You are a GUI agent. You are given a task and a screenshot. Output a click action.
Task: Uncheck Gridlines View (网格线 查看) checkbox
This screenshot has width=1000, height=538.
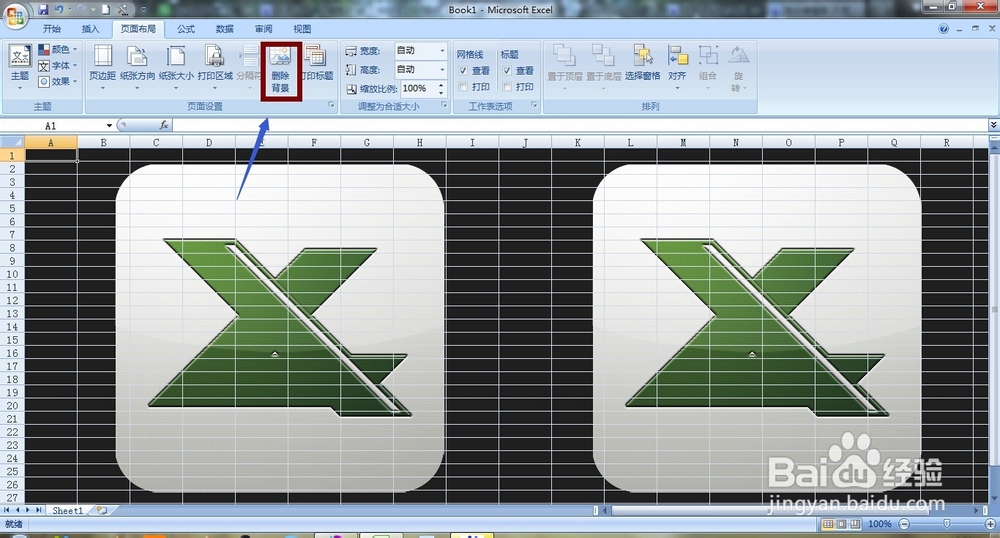coord(464,71)
